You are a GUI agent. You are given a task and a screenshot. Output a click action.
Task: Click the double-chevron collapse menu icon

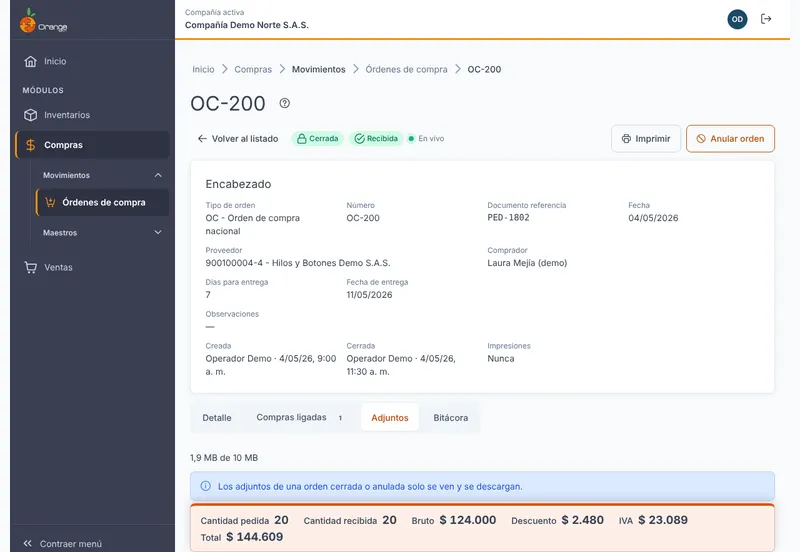tap(28, 544)
